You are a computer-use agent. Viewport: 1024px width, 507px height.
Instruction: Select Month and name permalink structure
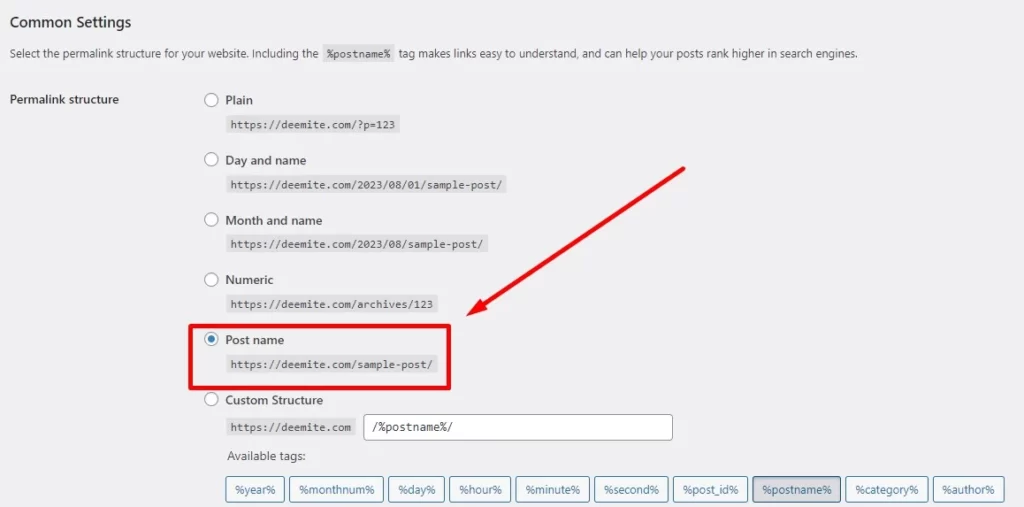click(211, 220)
